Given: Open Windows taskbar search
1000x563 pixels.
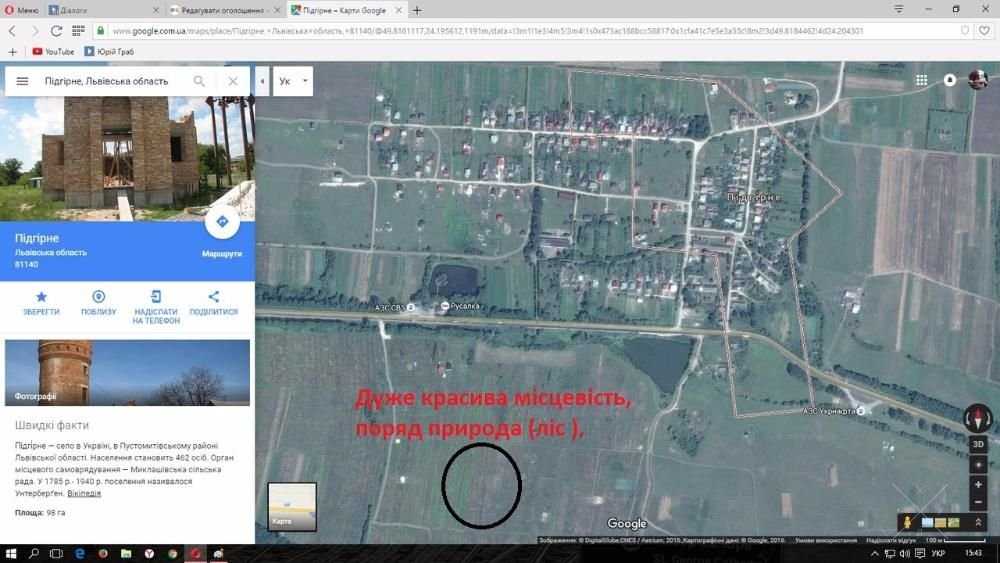Looking at the screenshot, I should pos(34,553).
